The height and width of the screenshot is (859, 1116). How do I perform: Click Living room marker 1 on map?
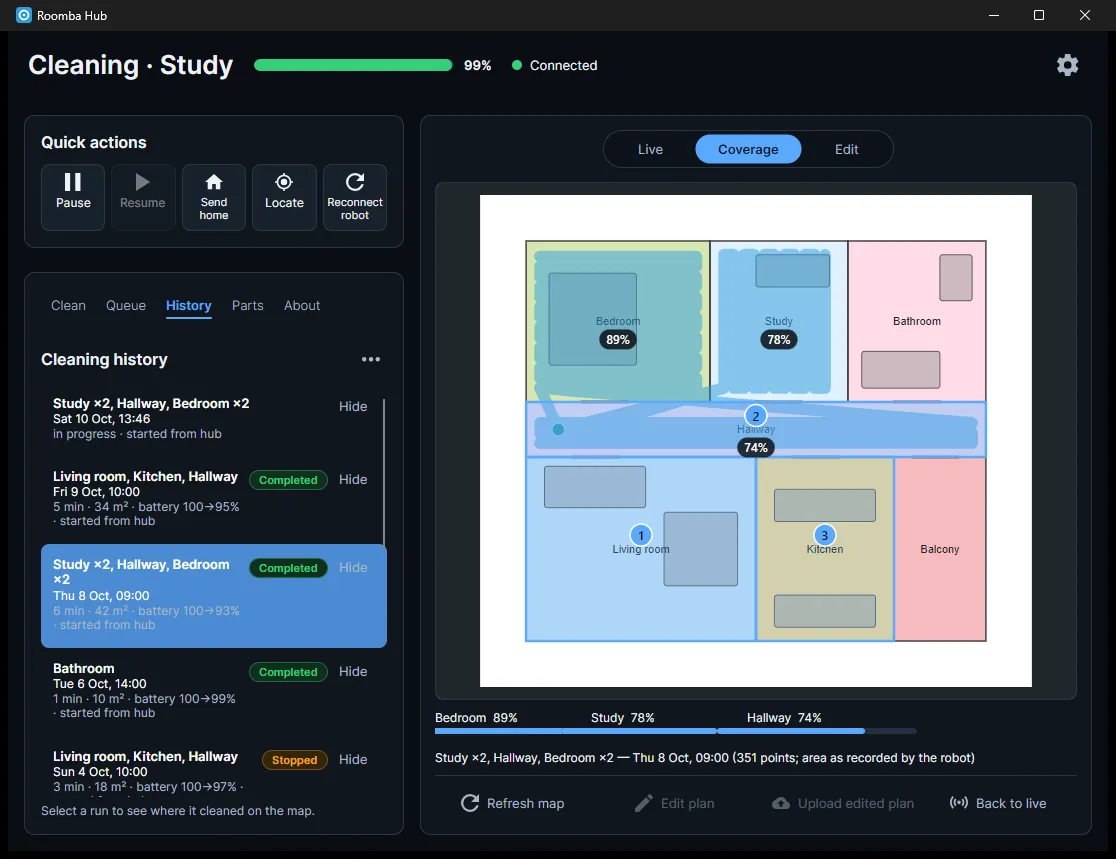click(x=641, y=535)
